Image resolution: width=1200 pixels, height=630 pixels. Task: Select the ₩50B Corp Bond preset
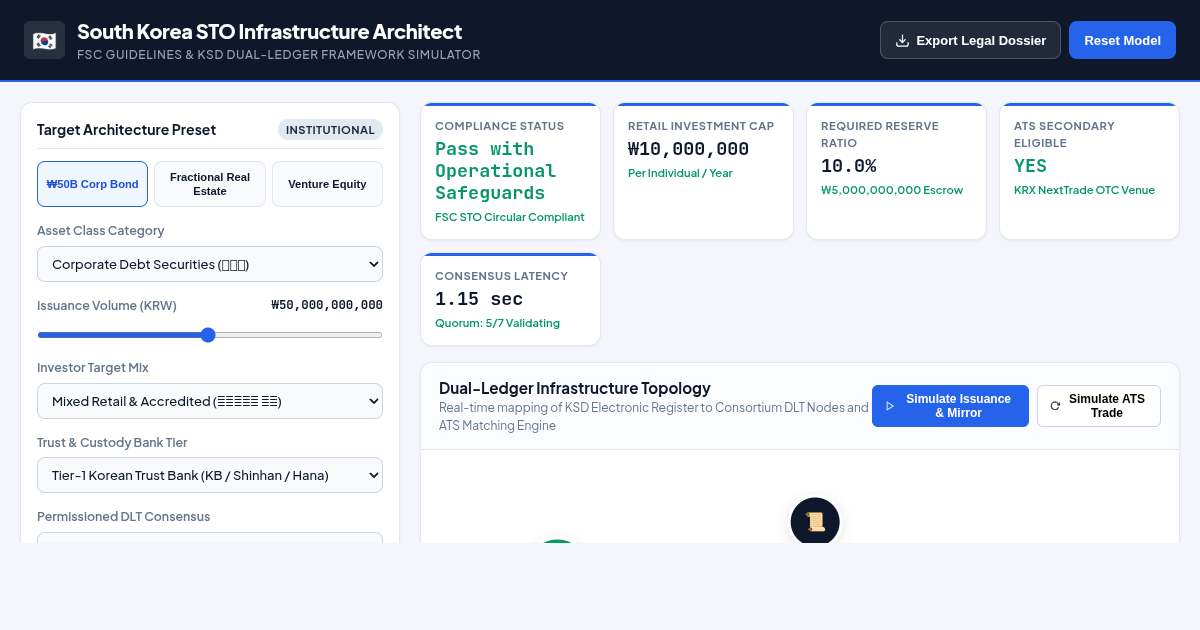92,184
